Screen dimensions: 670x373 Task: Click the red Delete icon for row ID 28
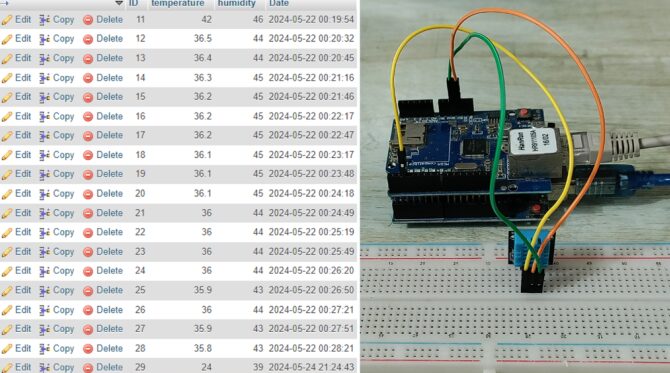pos(88,349)
